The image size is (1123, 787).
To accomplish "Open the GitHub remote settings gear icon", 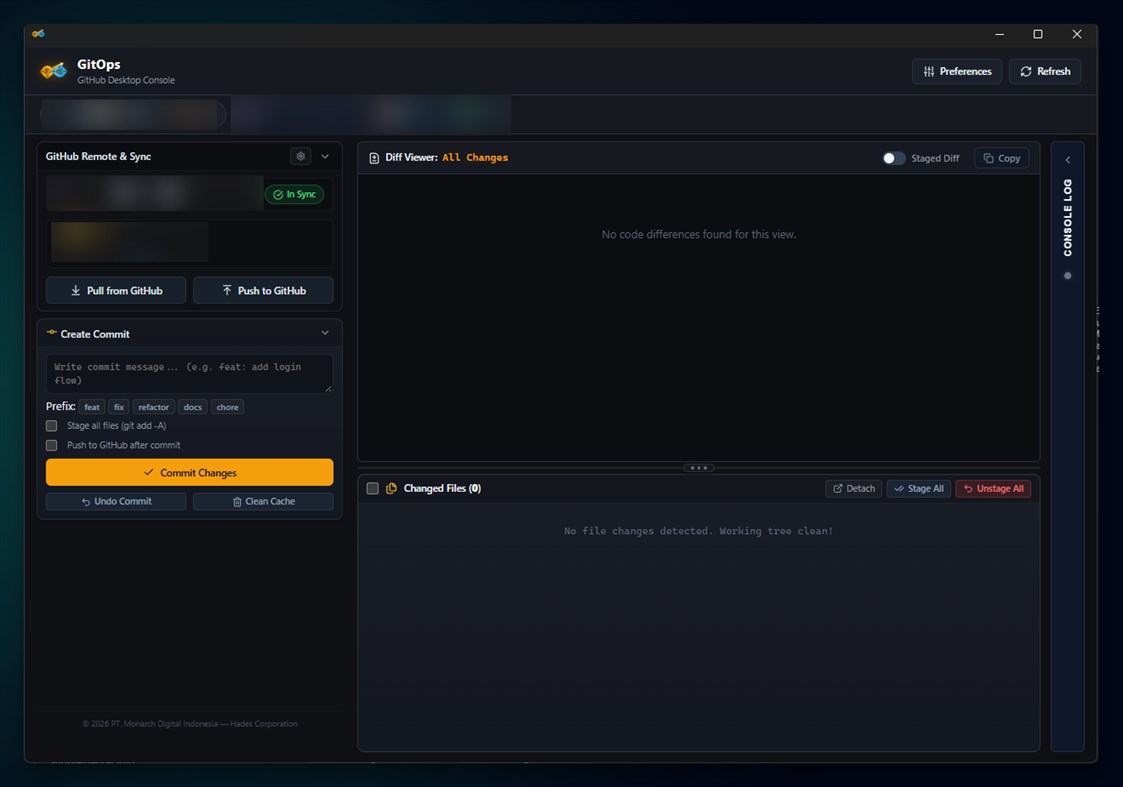I will tap(301, 156).
